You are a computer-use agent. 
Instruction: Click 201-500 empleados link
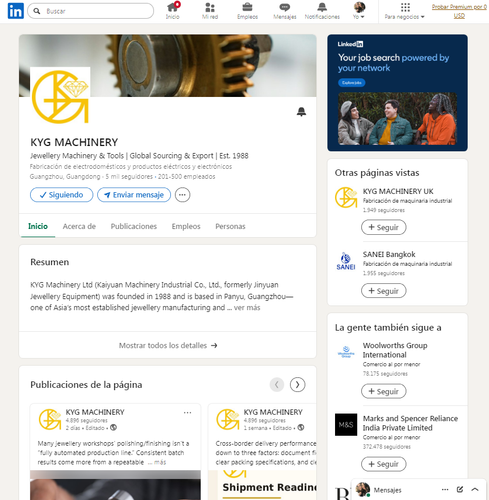(186, 177)
